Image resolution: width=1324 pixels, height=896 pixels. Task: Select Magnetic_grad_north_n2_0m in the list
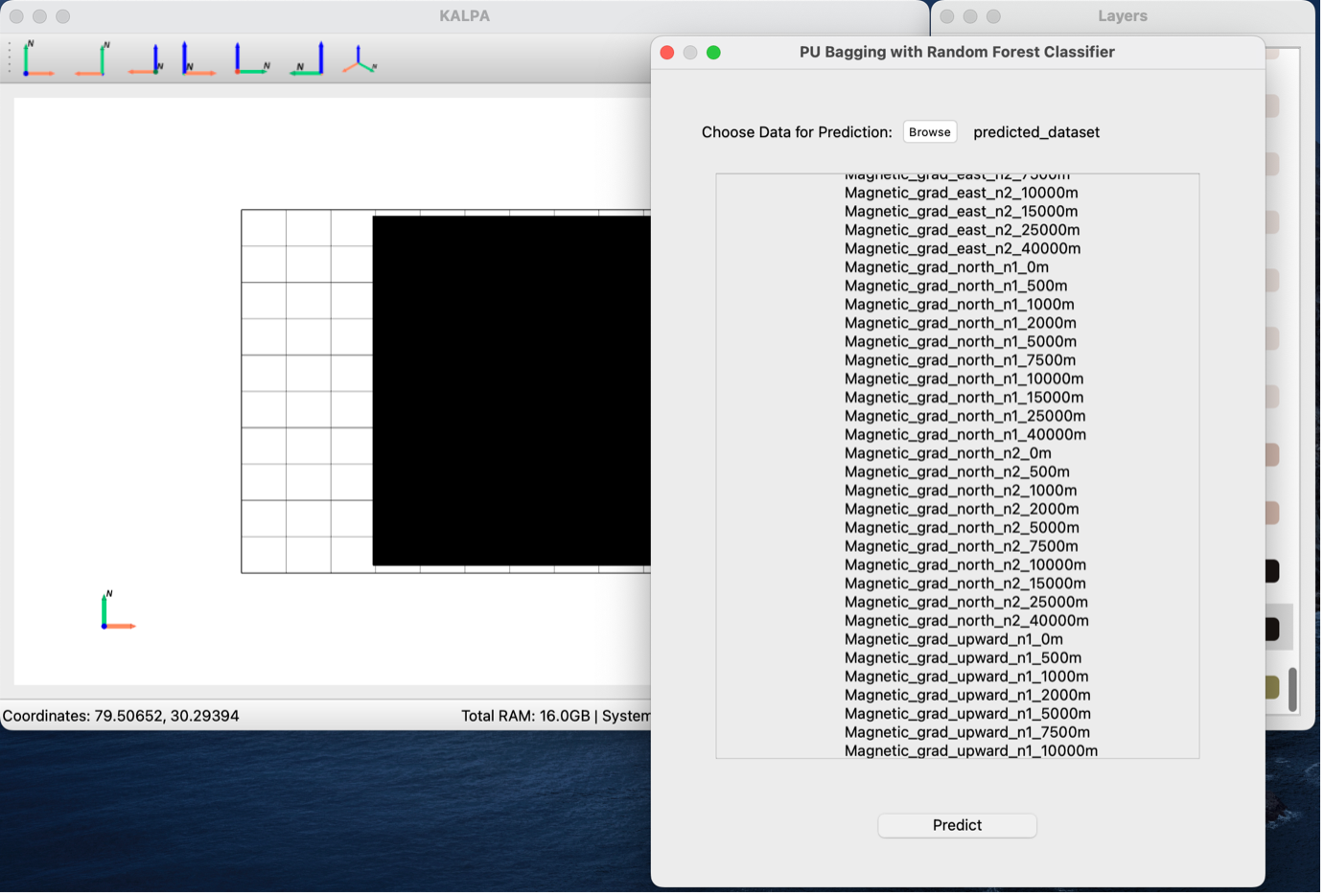point(950,453)
